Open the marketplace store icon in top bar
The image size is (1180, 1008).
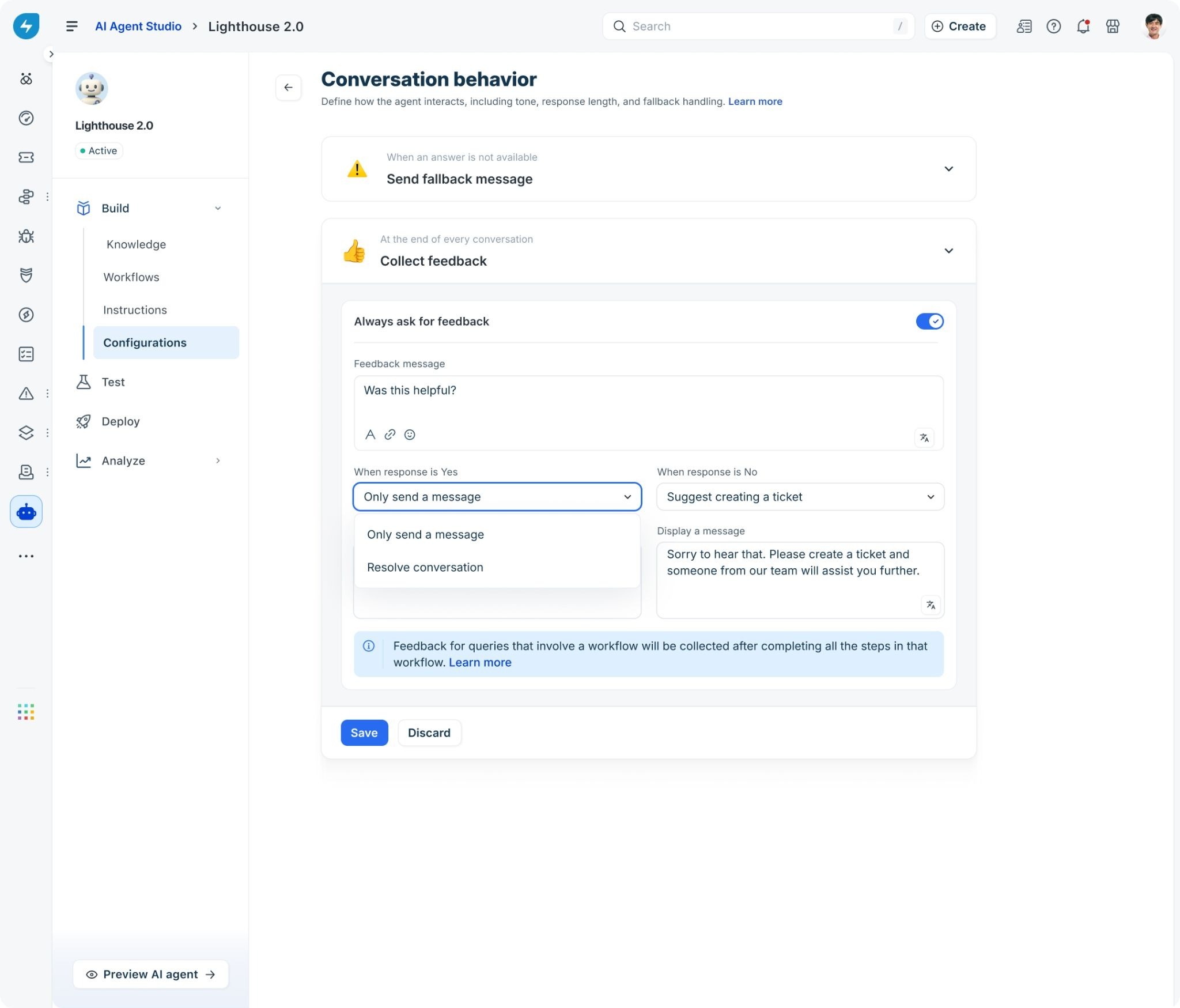(x=1113, y=27)
